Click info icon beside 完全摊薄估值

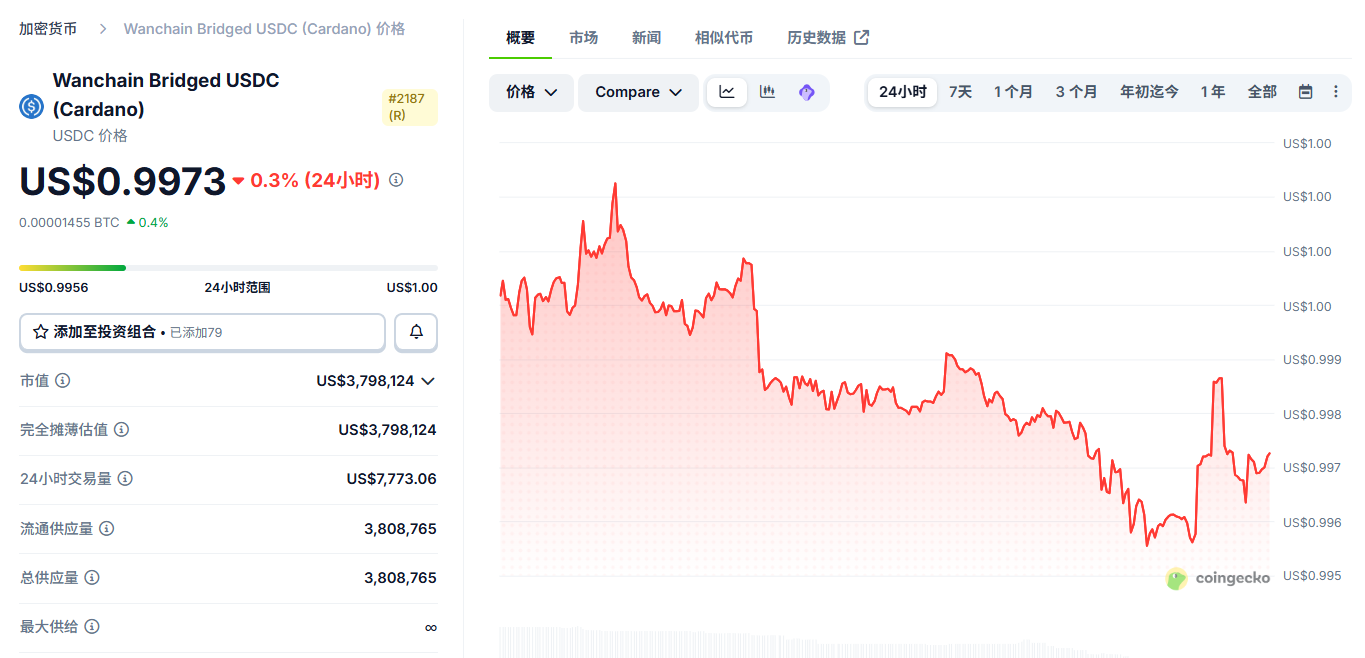121,430
